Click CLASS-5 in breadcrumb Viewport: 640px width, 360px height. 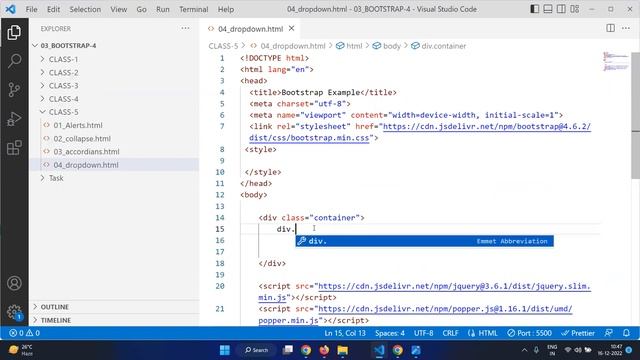coord(223,46)
